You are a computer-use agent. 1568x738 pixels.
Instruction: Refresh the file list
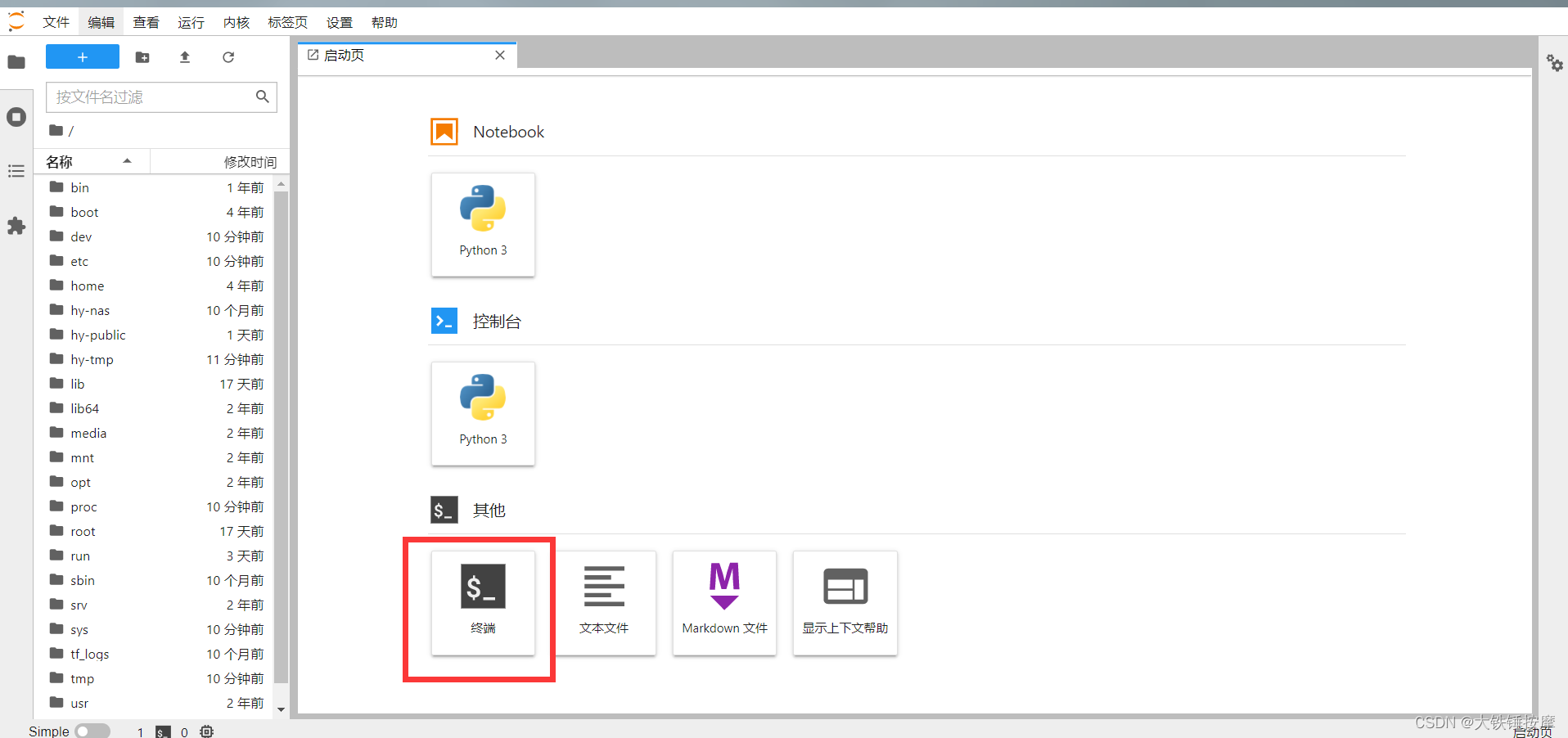point(228,57)
